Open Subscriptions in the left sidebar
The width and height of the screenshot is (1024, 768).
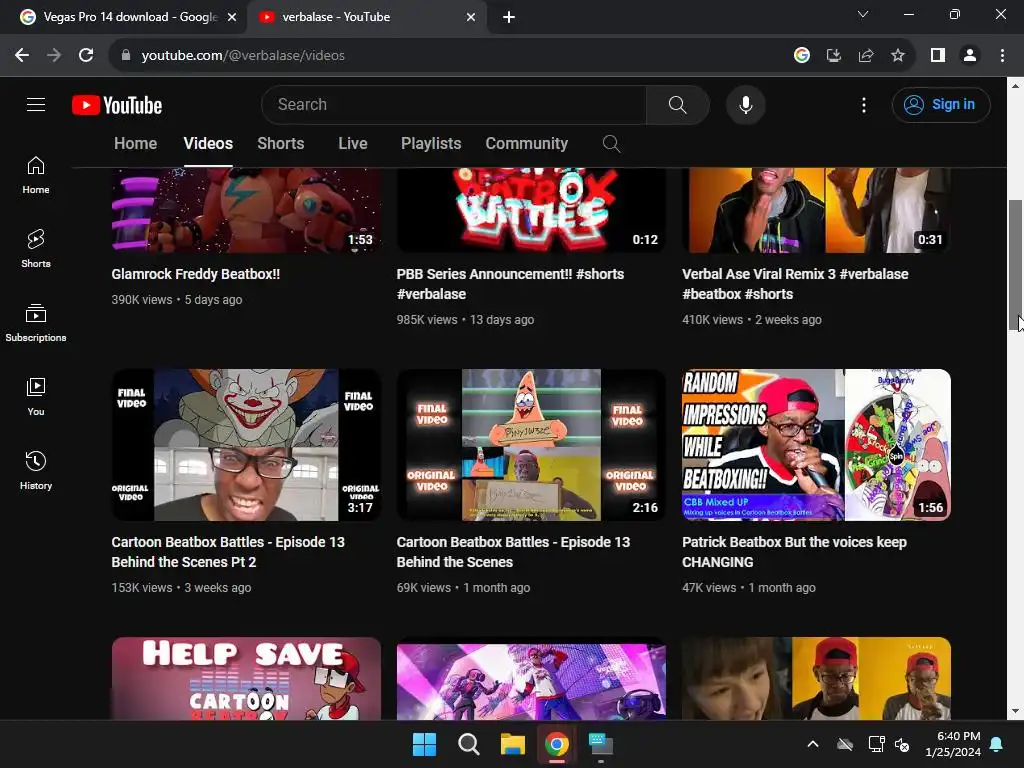click(x=36, y=323)
